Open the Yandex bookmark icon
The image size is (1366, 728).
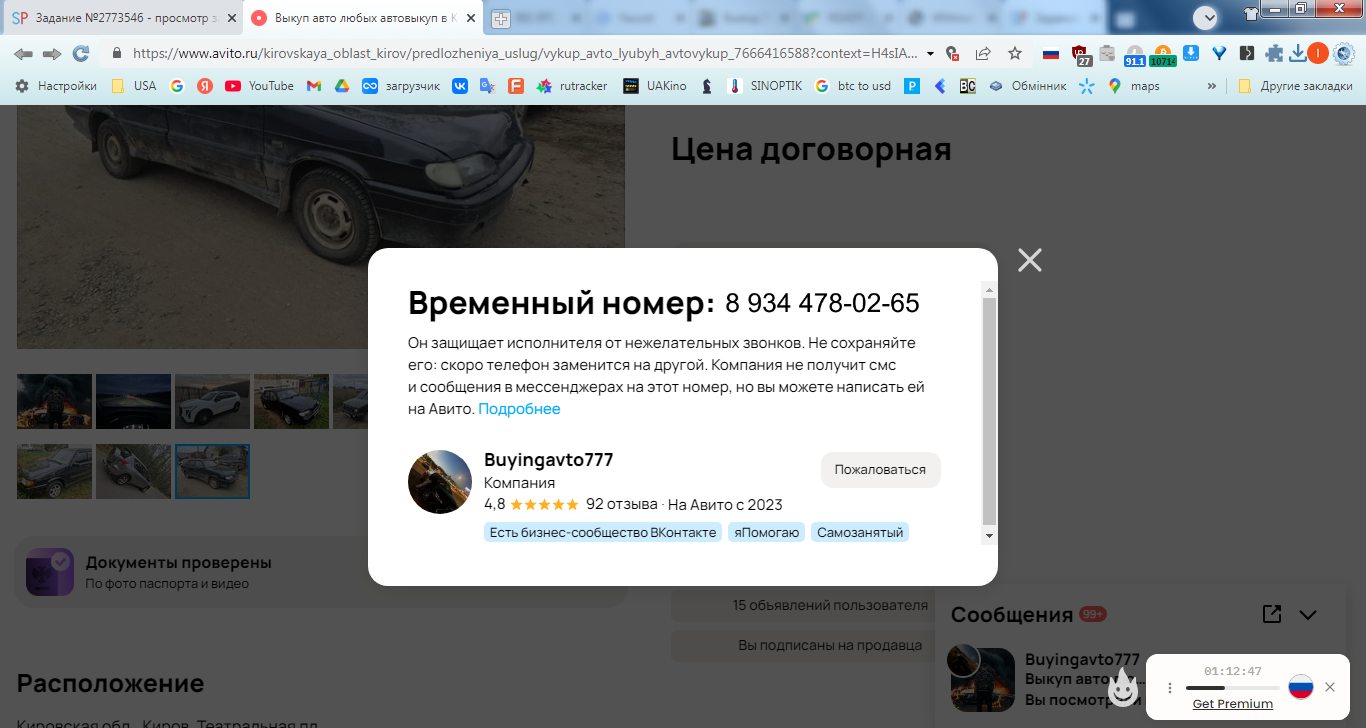coord(205,86)
